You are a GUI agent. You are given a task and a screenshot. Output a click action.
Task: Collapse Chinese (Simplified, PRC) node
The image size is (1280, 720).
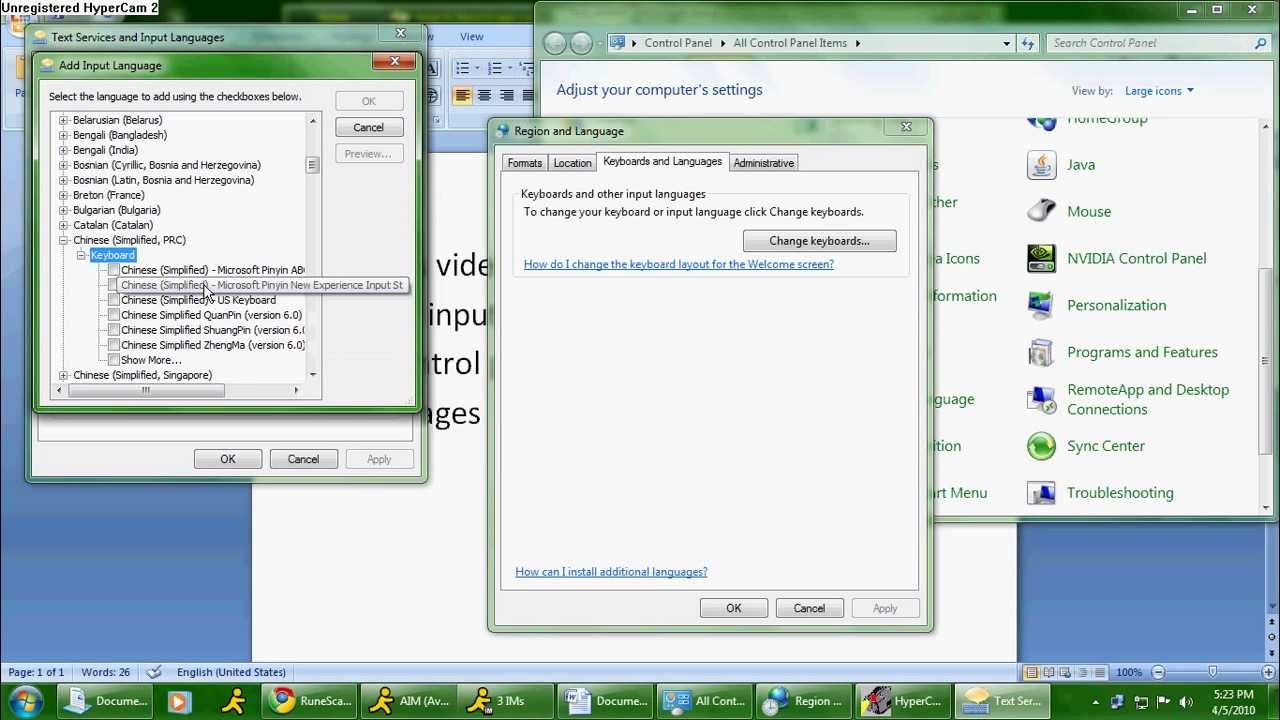[64, 240]
